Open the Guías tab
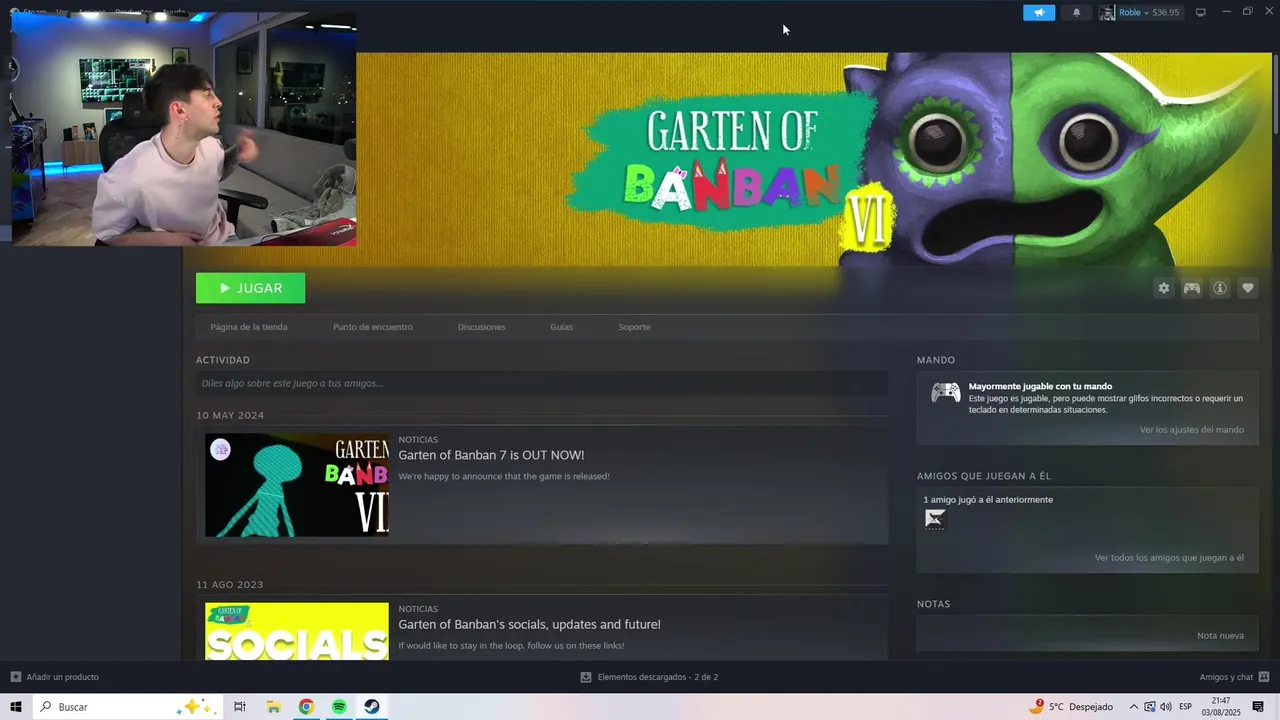The image size is (1280, 720). coord(561,327)
